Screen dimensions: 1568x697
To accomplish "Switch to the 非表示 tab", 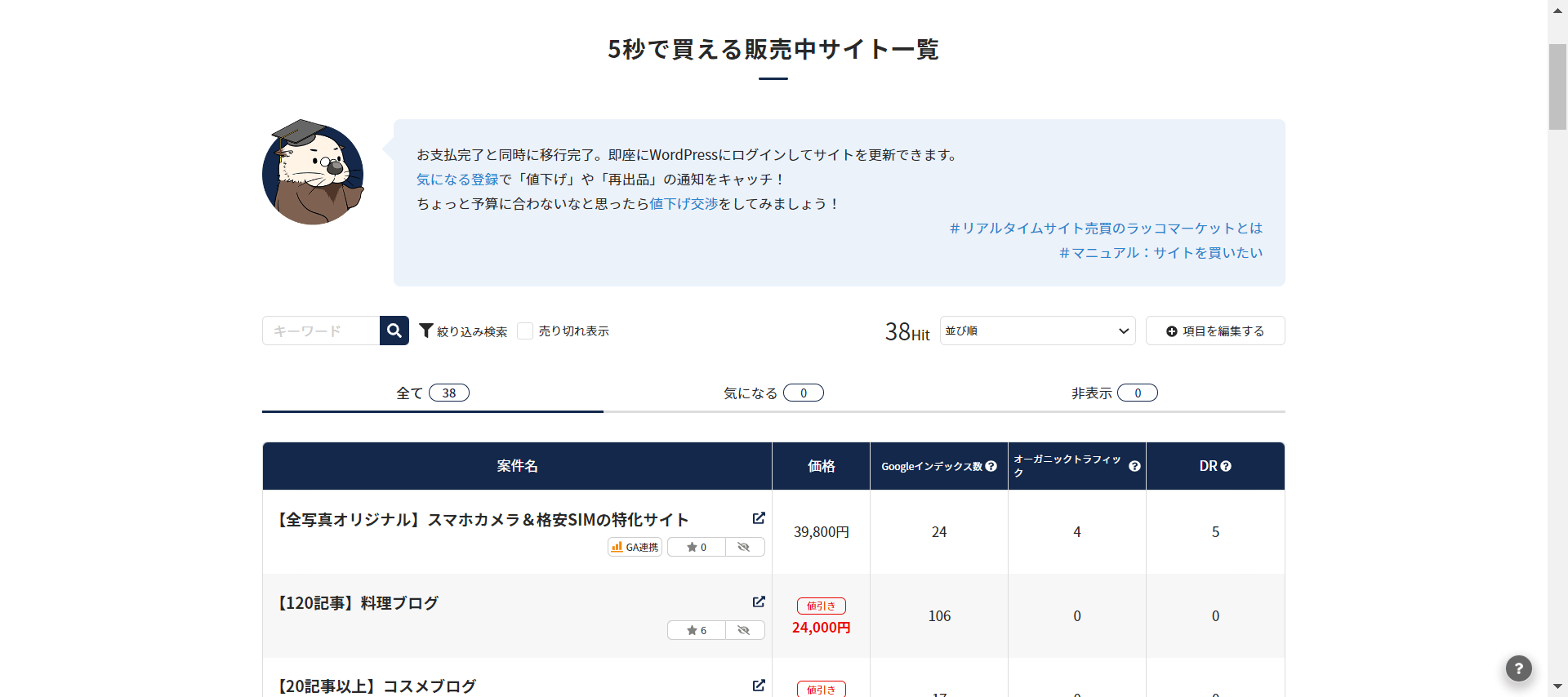I will pos(1114,393).
